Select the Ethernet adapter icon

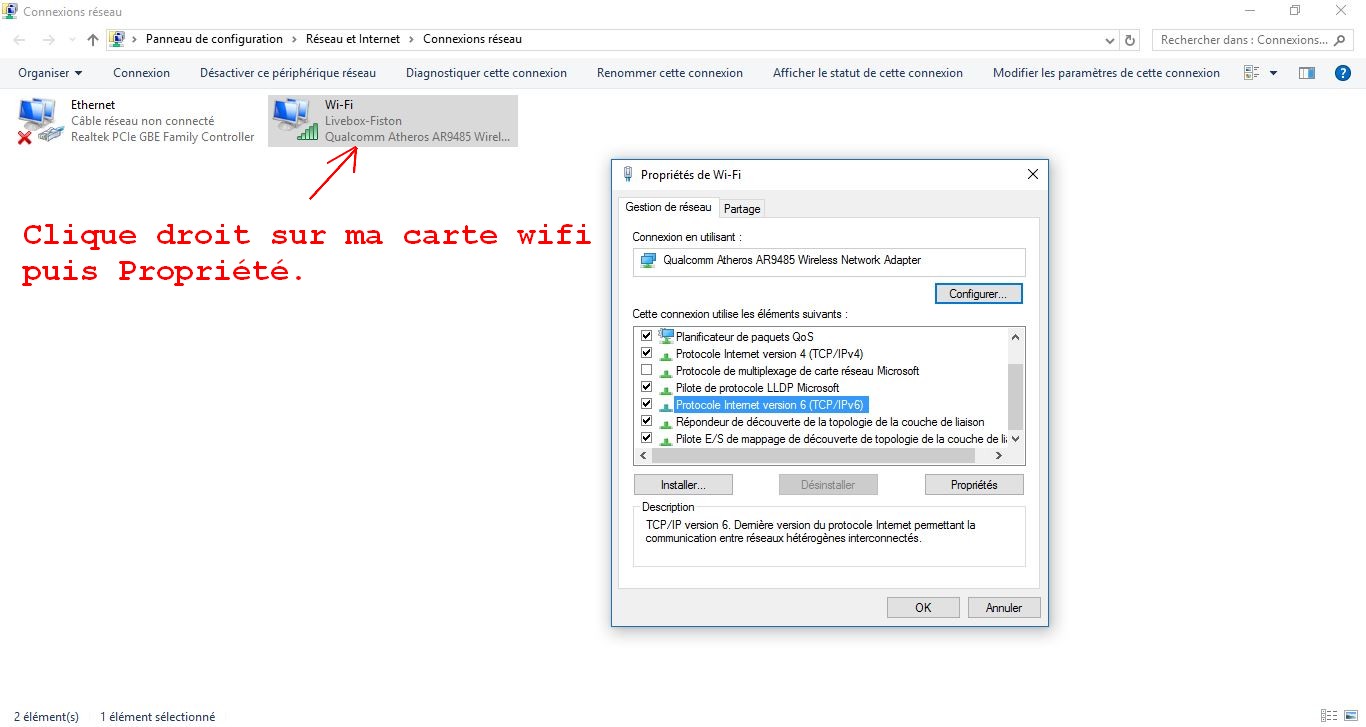(x=41, y=121)
